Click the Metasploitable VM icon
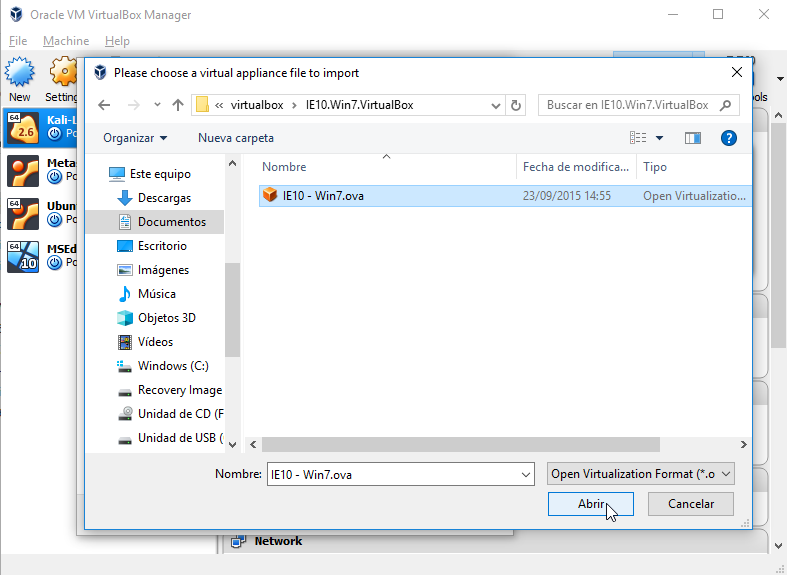The height and width of the screenshot is (575, 787). point(22,171)
